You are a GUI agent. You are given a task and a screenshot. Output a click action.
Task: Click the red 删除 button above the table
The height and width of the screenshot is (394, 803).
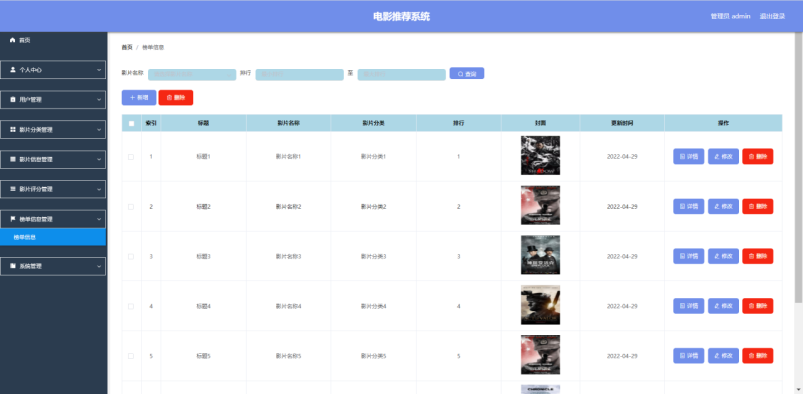click(x=176, y=97)
